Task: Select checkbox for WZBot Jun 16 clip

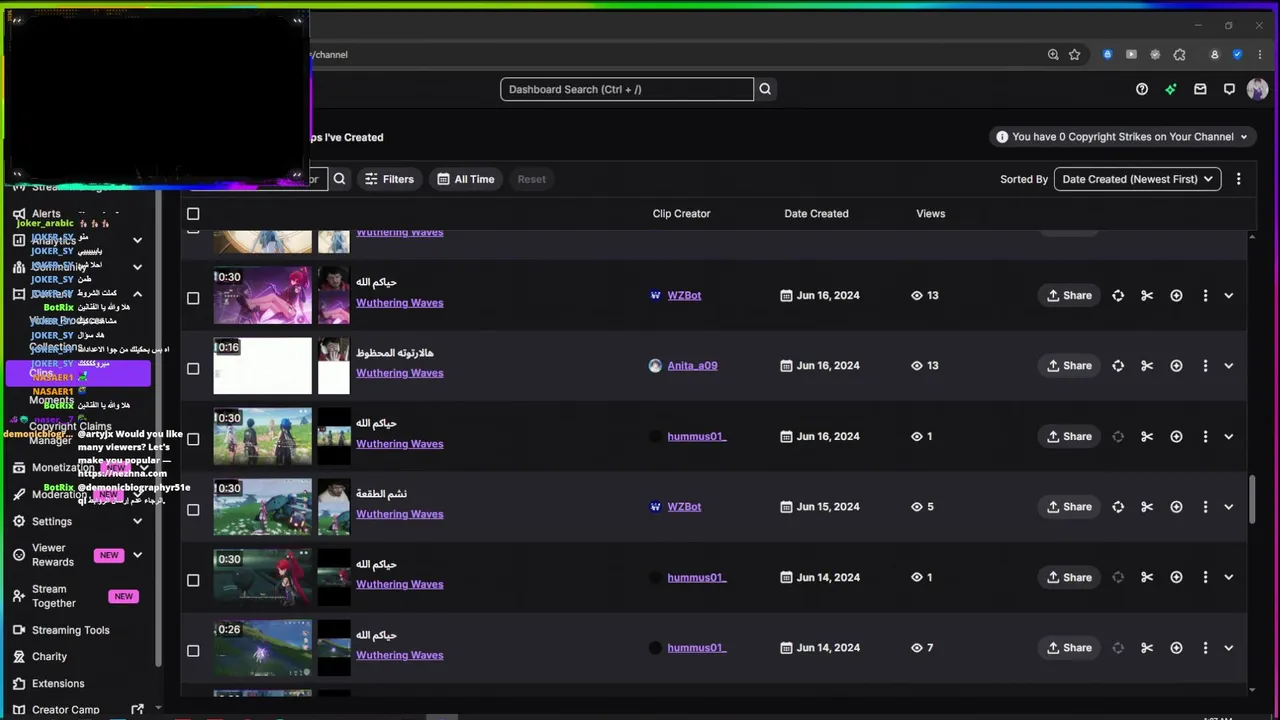Action: 193,298
